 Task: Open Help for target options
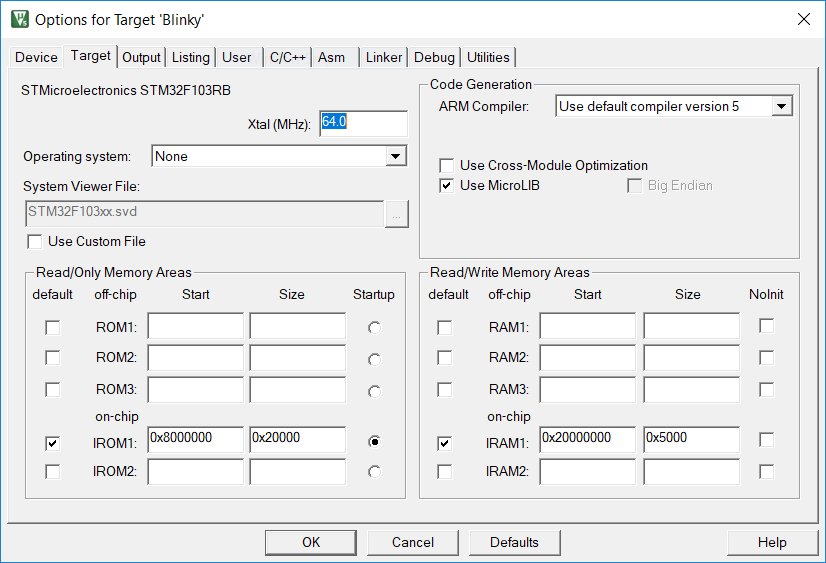772,542
